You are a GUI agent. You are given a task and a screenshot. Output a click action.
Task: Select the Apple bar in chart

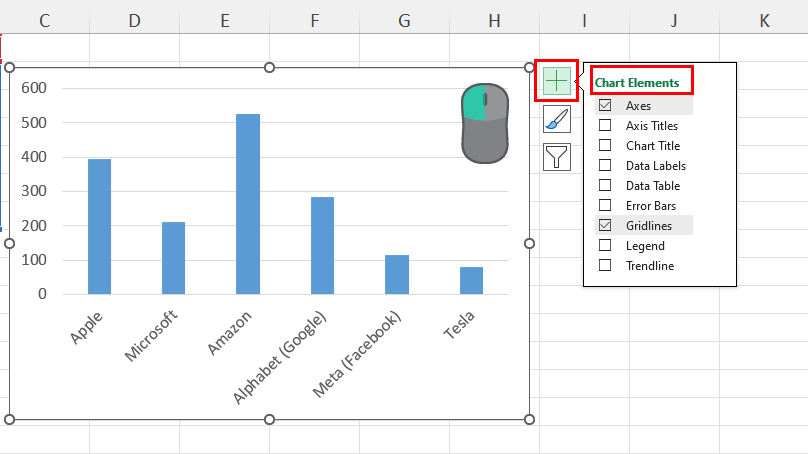[x=99, y=227]
